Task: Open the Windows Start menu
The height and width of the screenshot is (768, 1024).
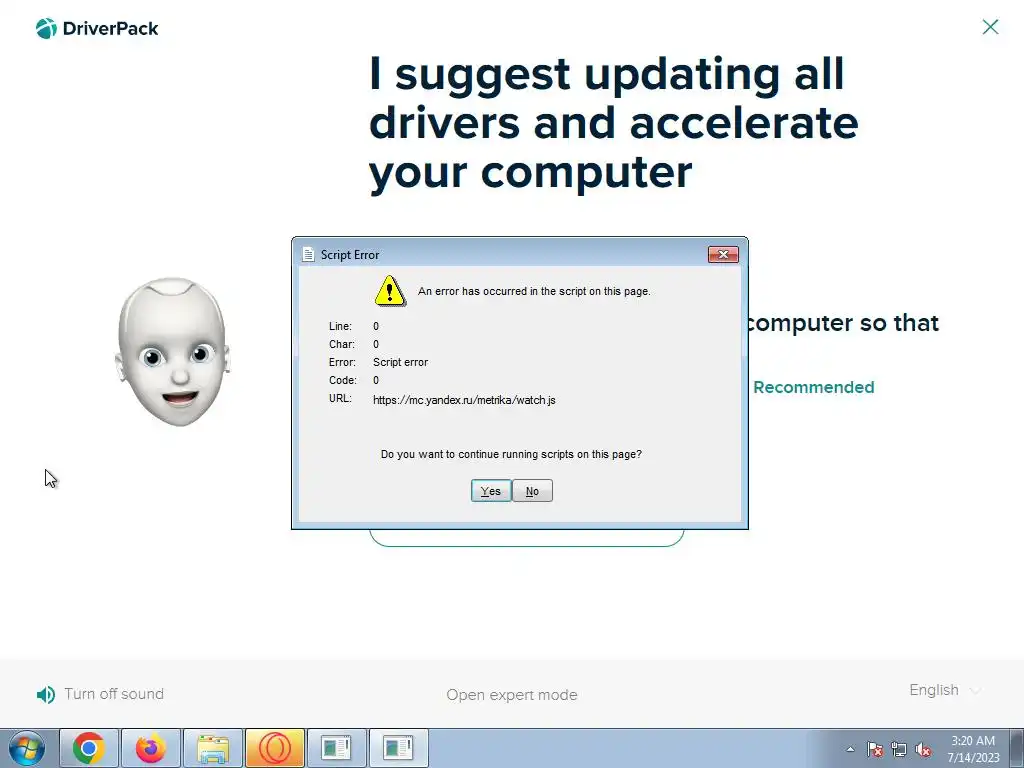Action: 27,748
